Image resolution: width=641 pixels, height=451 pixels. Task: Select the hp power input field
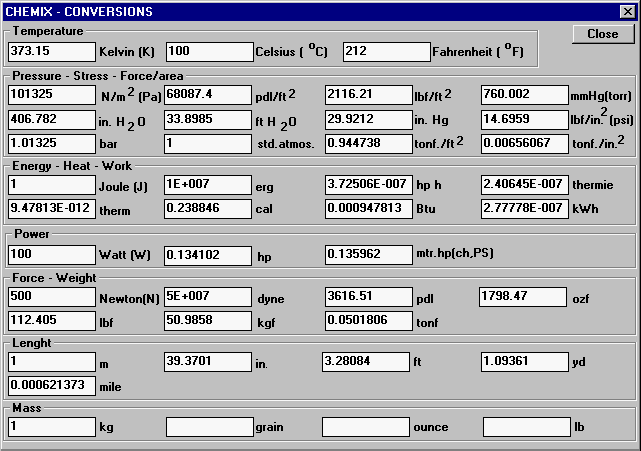click(208, 255)
